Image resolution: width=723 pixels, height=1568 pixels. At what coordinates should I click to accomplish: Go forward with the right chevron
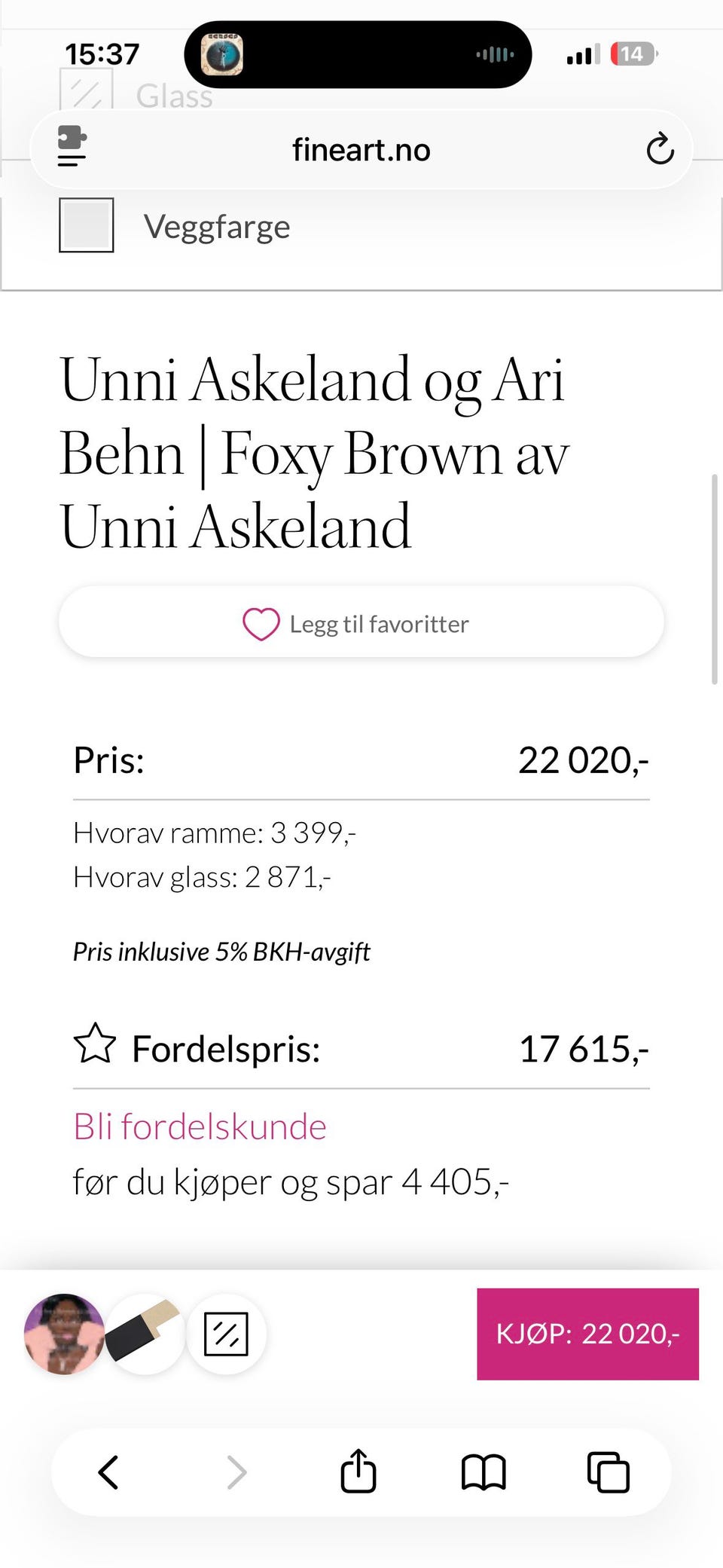pos(236,1472)
